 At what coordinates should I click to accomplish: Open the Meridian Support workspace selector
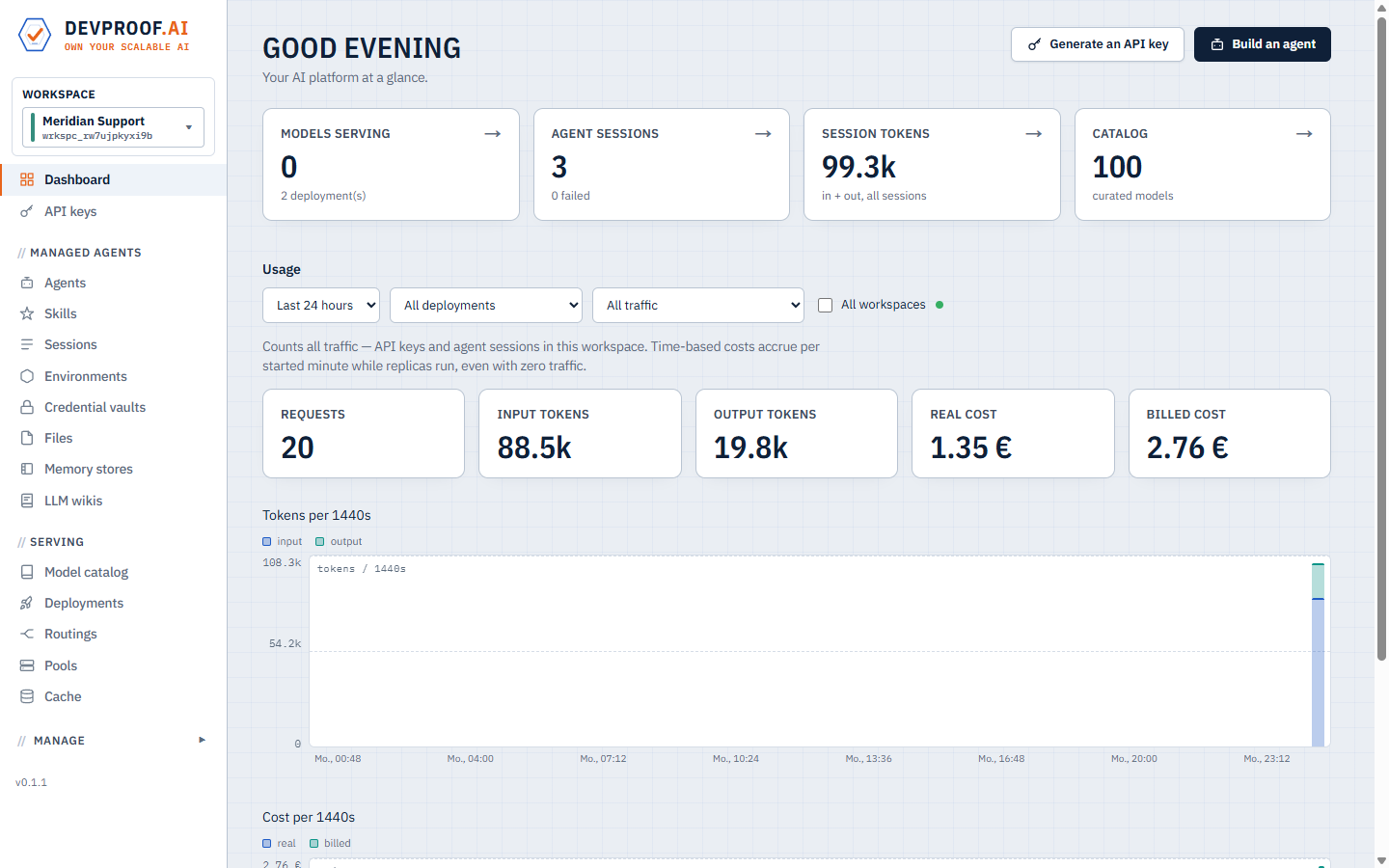pyautogui.click(x=113, y=127)
